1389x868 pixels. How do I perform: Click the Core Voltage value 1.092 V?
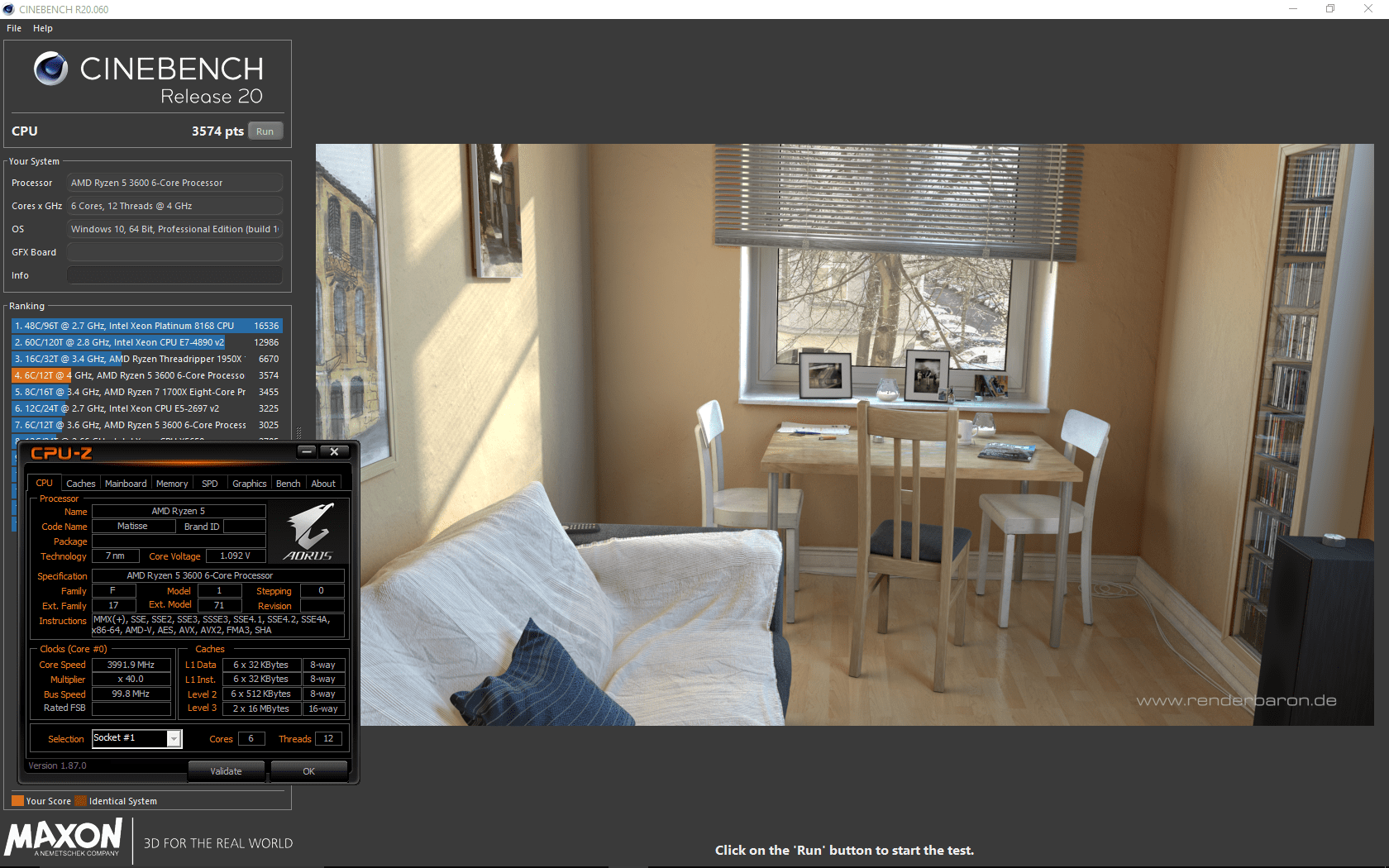[236, 556]
